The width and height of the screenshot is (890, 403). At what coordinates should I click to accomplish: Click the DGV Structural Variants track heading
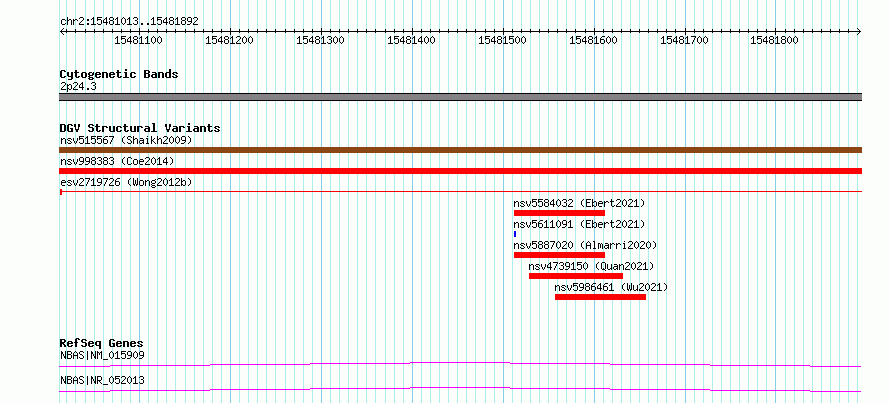(140, 128)
